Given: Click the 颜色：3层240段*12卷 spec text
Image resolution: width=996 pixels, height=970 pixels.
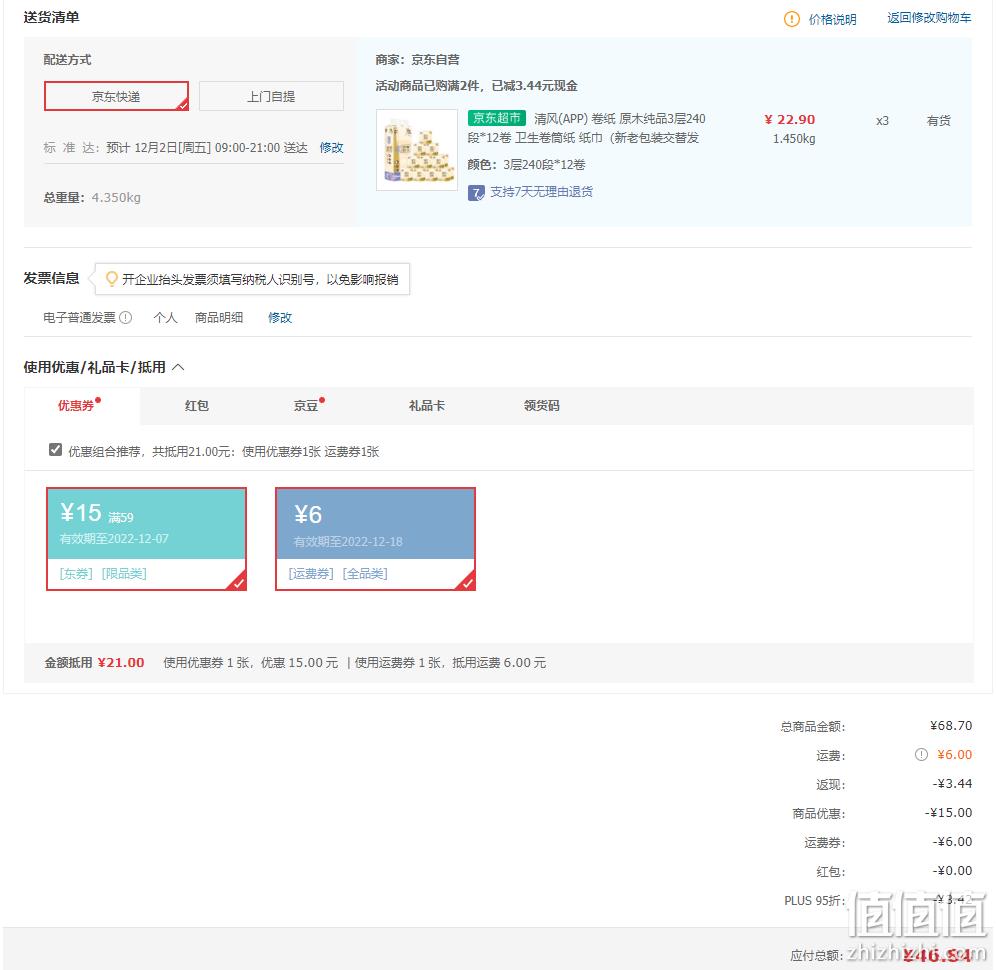Looking at the screenshot, I should (x=527, y=165).
